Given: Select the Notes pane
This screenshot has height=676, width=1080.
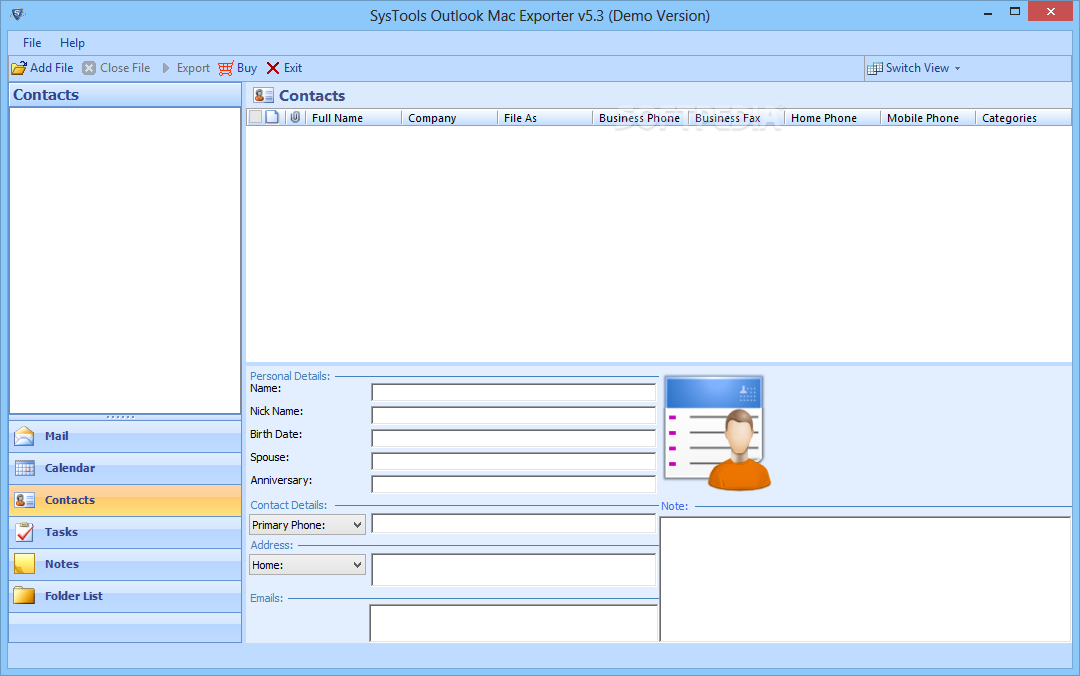Looking at the screenshot, I should (125, 564).
